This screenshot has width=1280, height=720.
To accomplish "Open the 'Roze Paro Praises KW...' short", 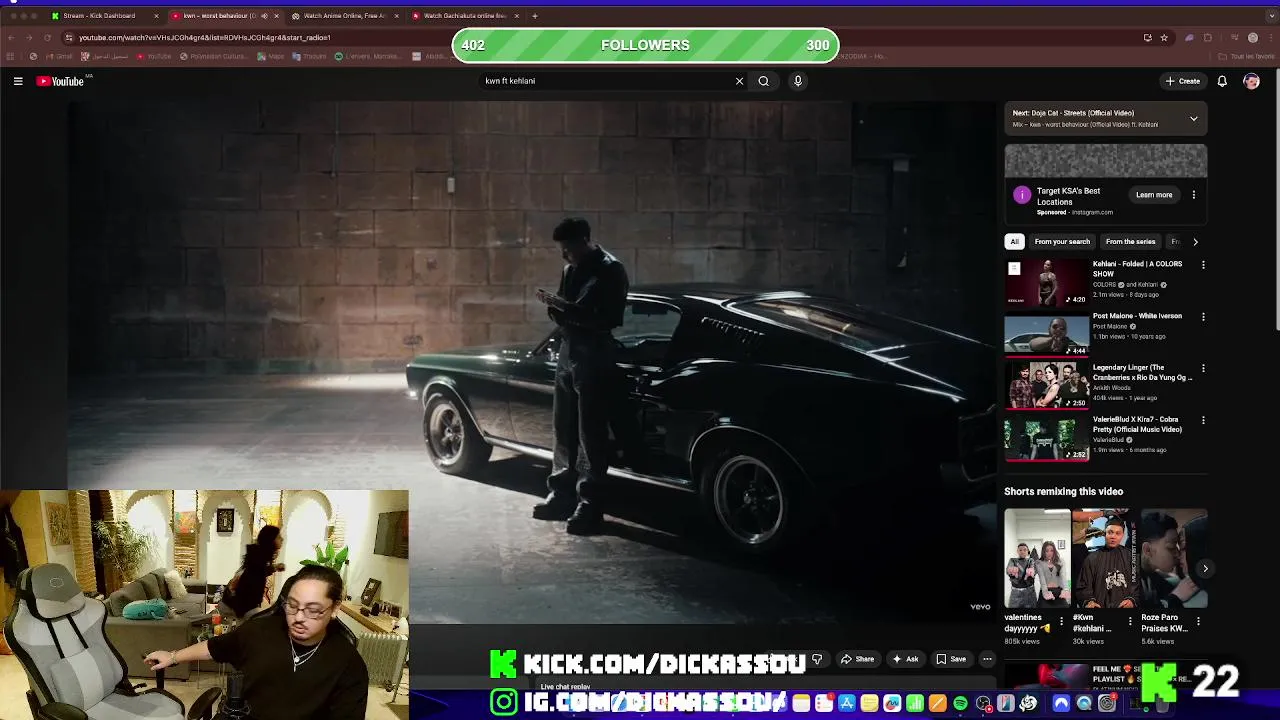I will tap(1174, 558).
